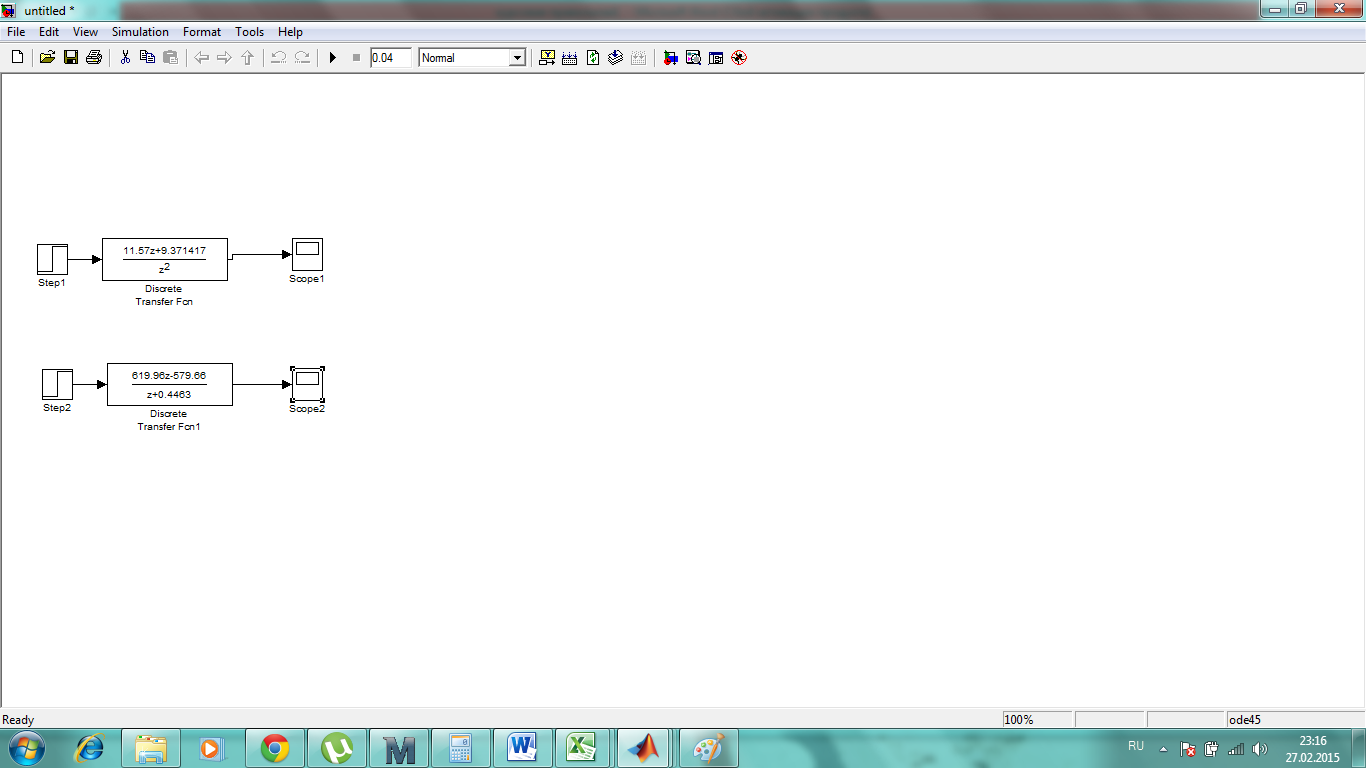Viewport: 1366px width, 768px height.
Task: Click the power plug tray icon
Action: point(1212,749)
